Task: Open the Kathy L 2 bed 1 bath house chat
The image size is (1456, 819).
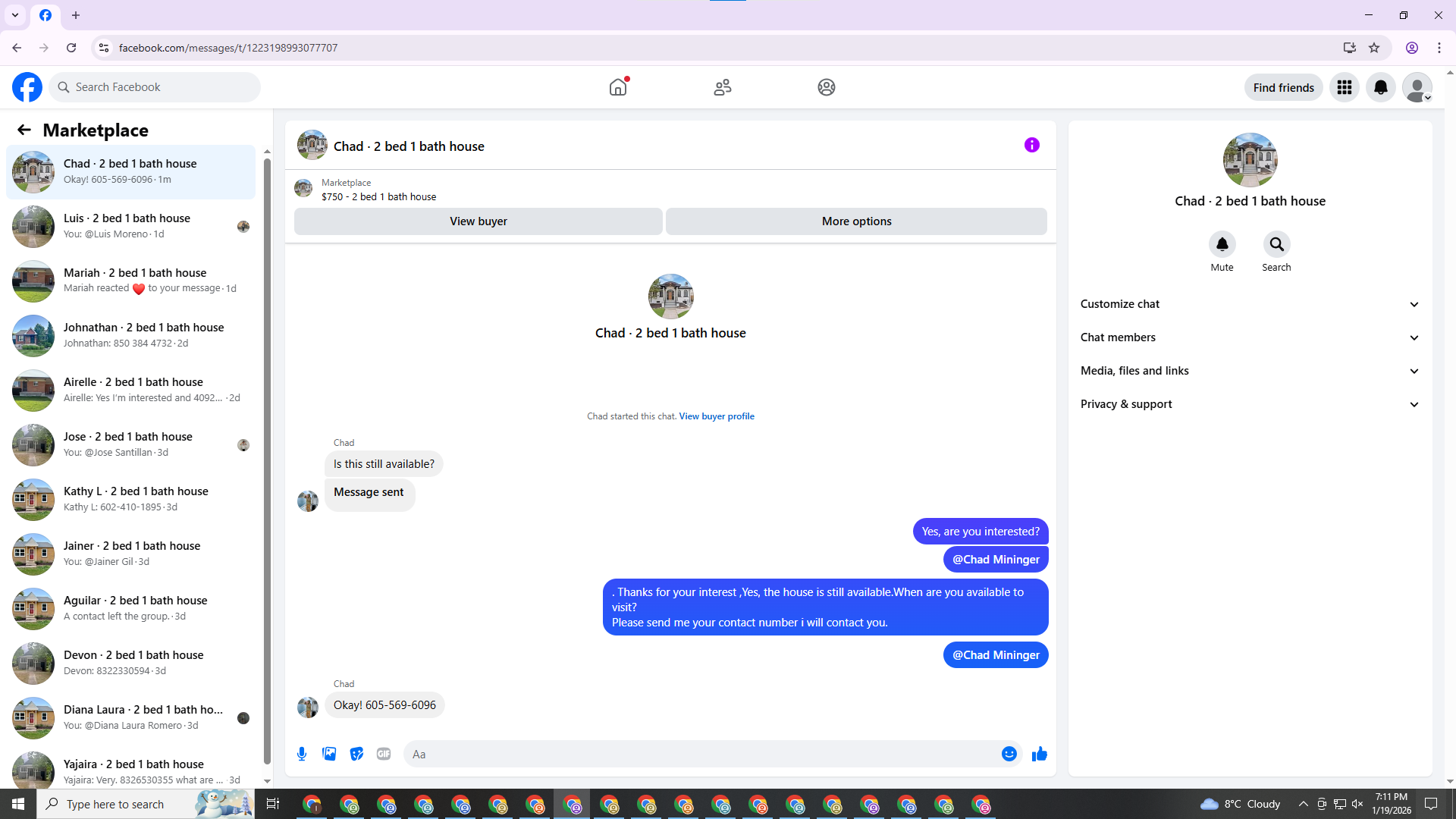Action: [x=130, y=499]
